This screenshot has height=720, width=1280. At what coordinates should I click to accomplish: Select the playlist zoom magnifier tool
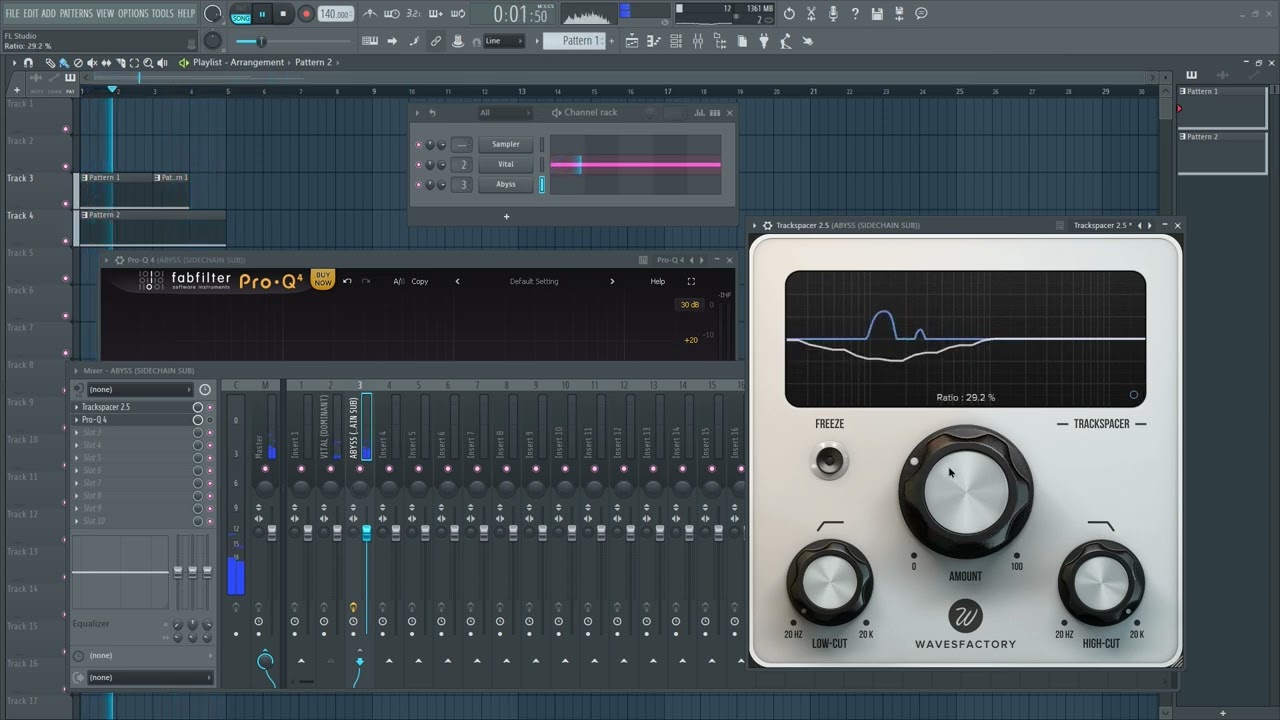[148, 62]
